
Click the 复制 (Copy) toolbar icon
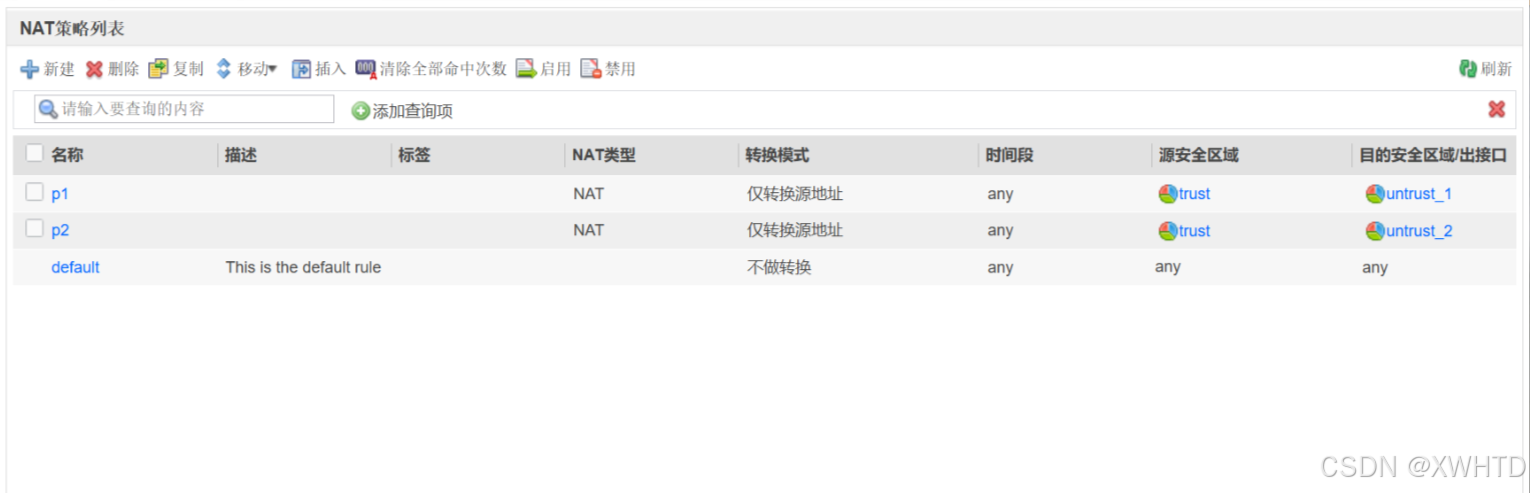point(158,69)
